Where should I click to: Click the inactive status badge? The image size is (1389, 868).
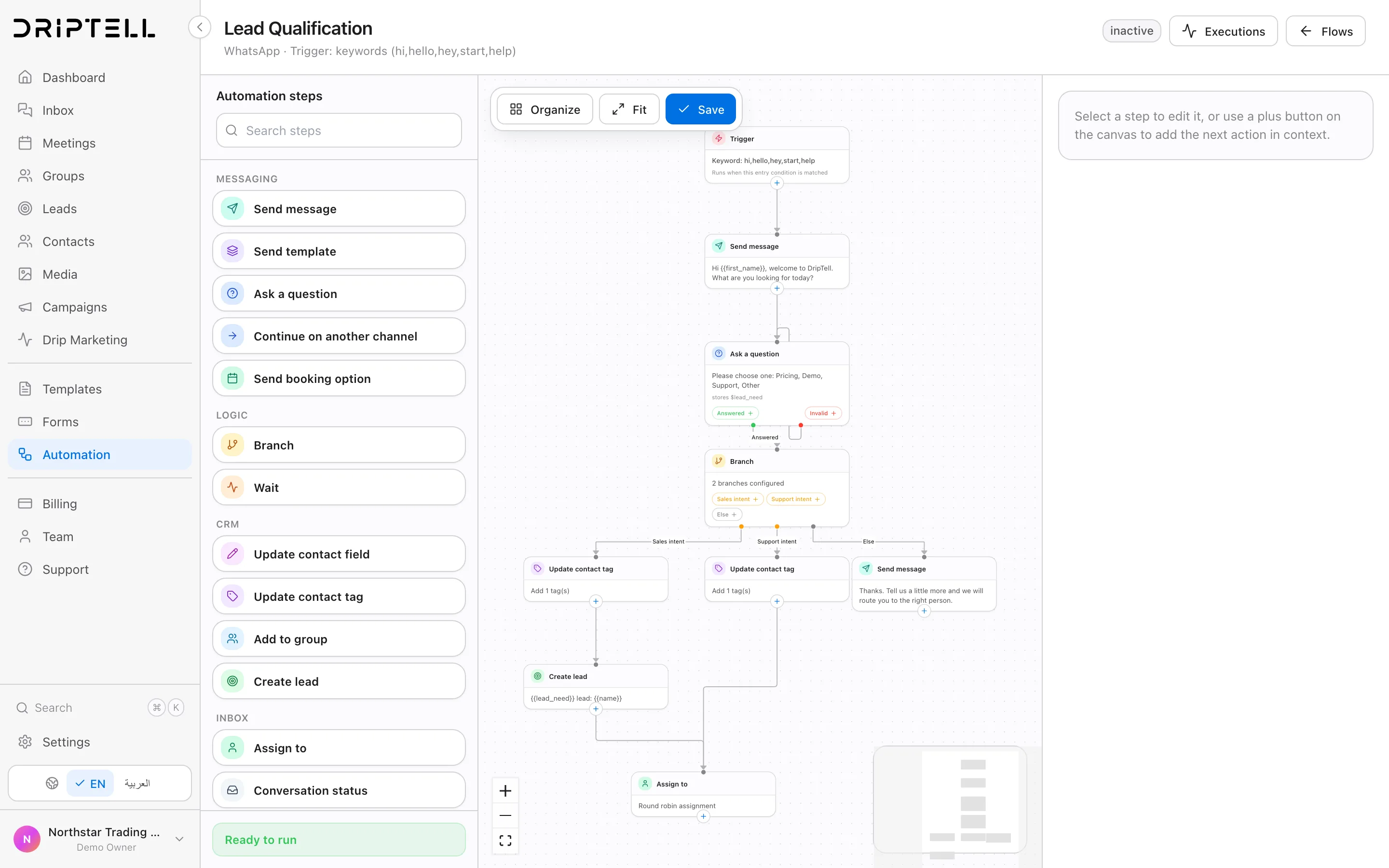pyautogui.click(x=1131, y=31)
